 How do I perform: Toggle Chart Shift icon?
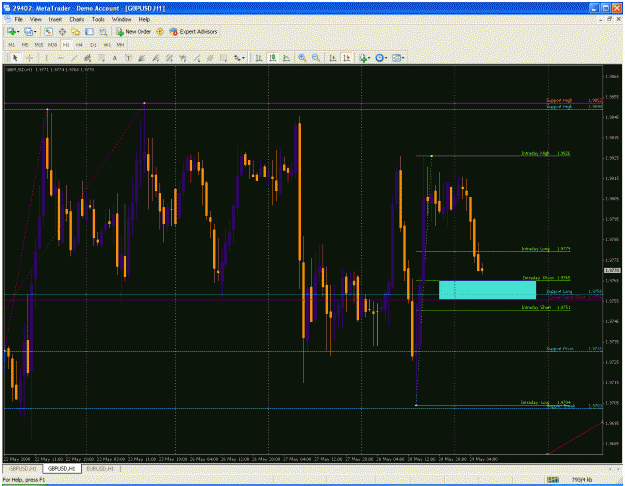point(347,58)
